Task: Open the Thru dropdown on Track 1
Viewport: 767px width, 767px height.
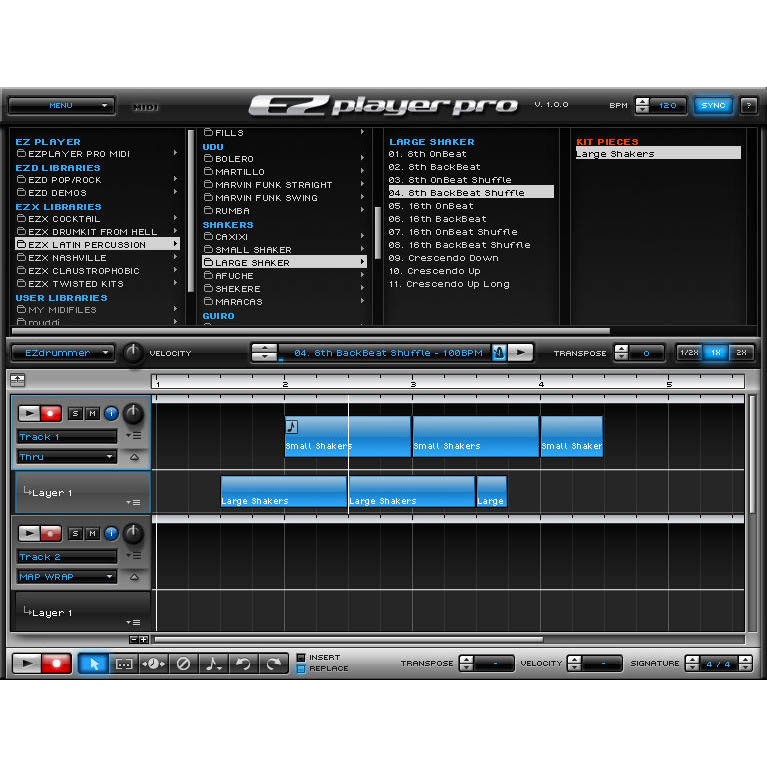Action: tap(67, 457)
